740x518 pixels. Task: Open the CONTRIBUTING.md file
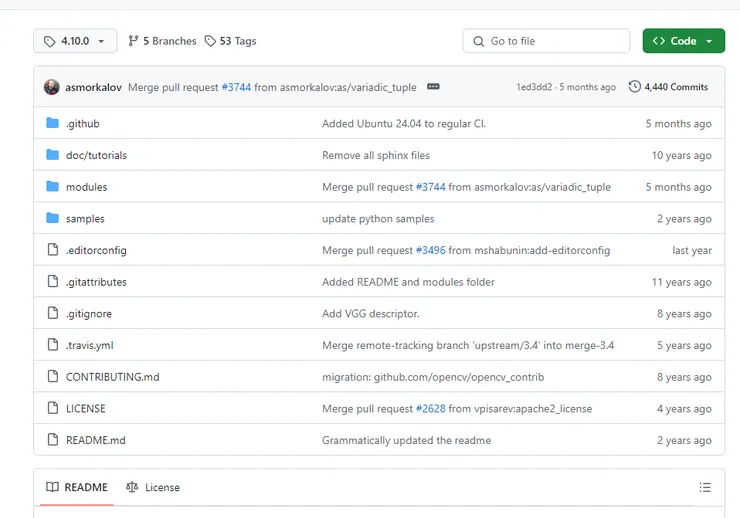tap(112, 378)
